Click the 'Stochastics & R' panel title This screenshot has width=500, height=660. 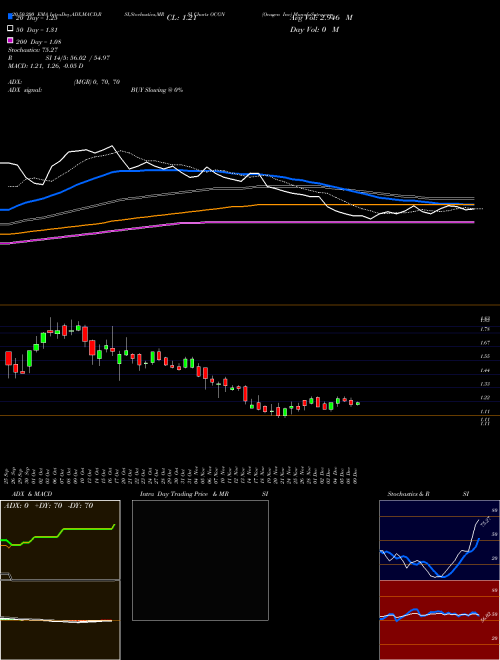coord(408,494)
